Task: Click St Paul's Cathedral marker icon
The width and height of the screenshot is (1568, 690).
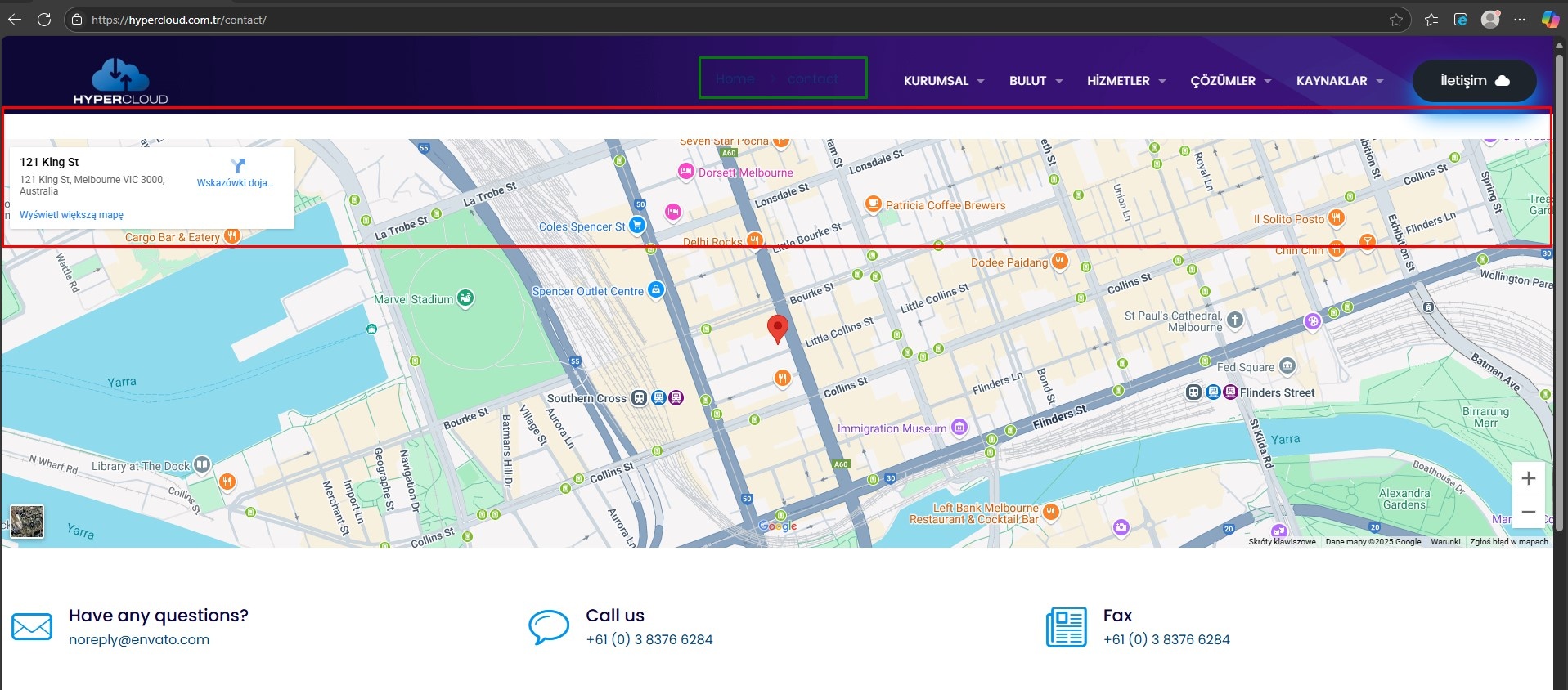Action: click(1235, 320)
